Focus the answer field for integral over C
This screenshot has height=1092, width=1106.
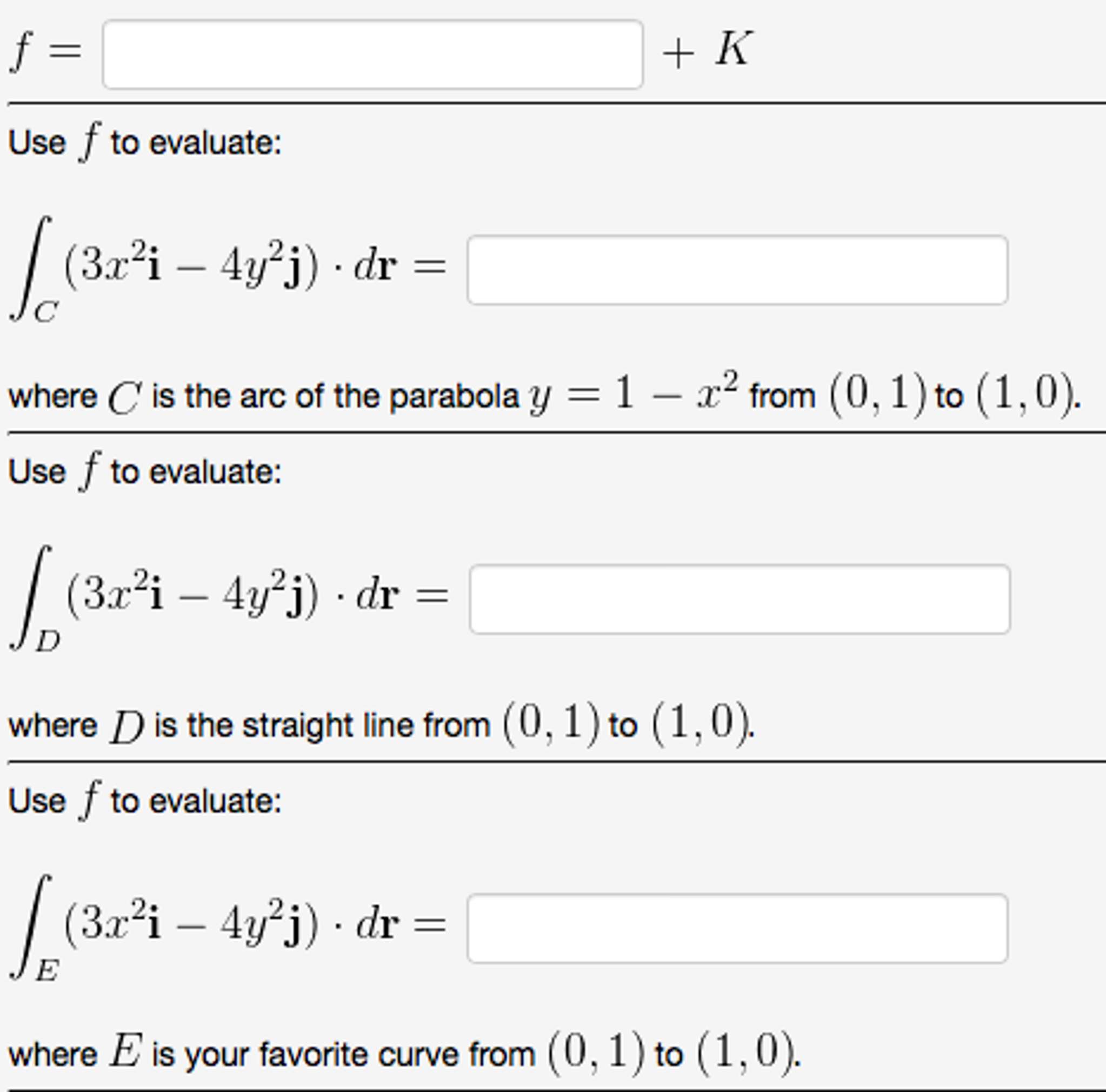[x=737, y=270]
